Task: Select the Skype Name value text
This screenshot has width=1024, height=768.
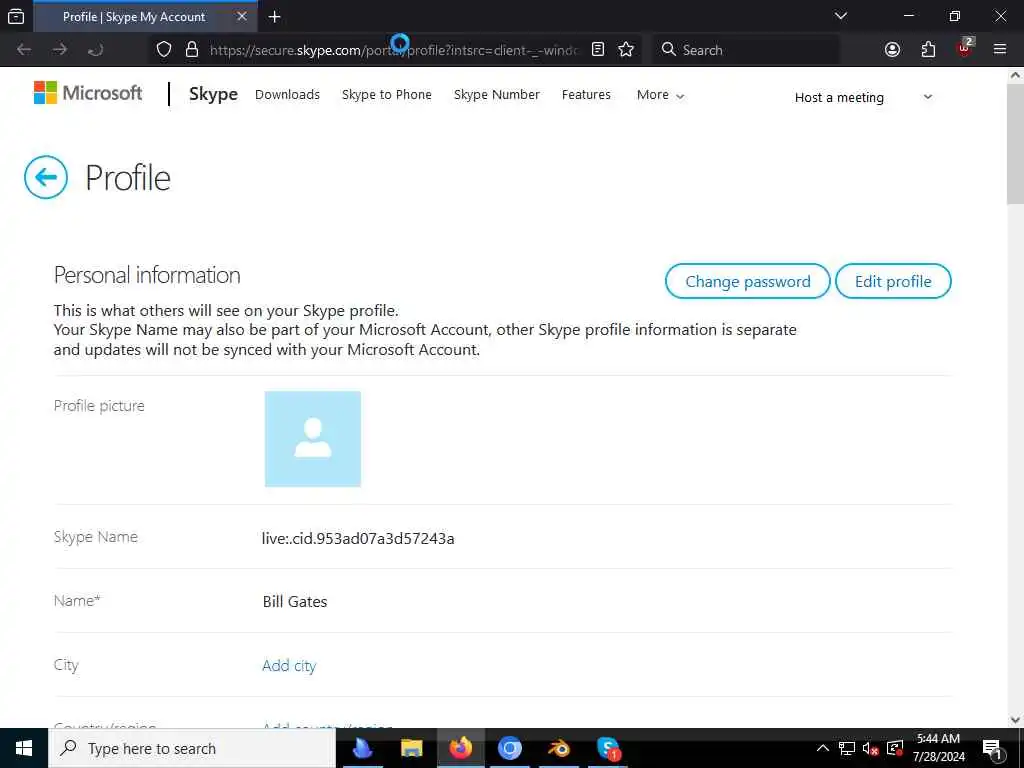Action: coord(358,539)
